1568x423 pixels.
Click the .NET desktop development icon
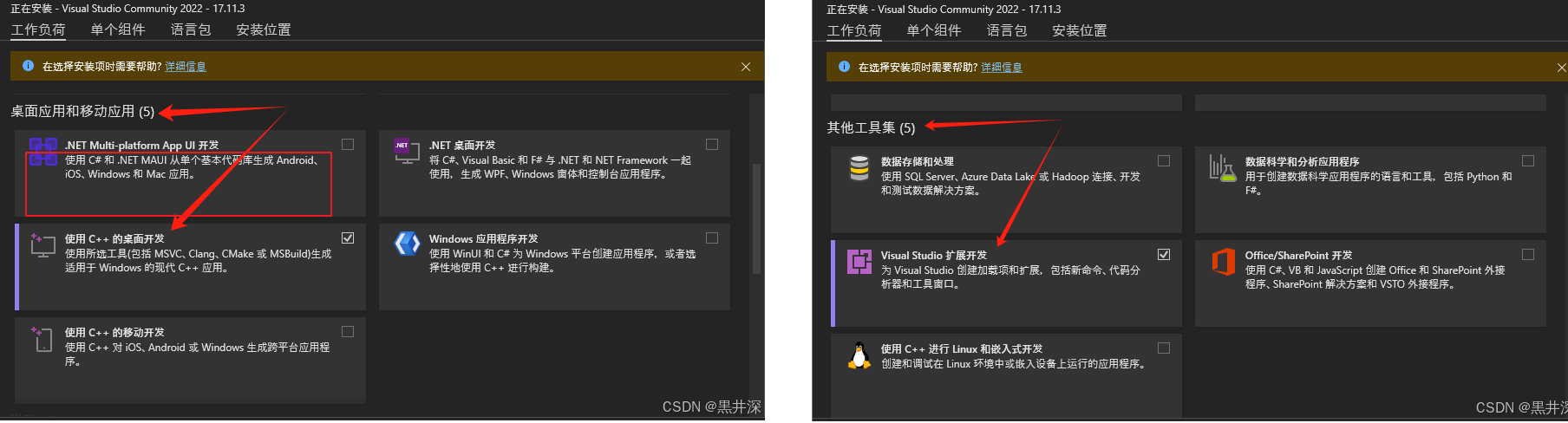coord(407,151)
